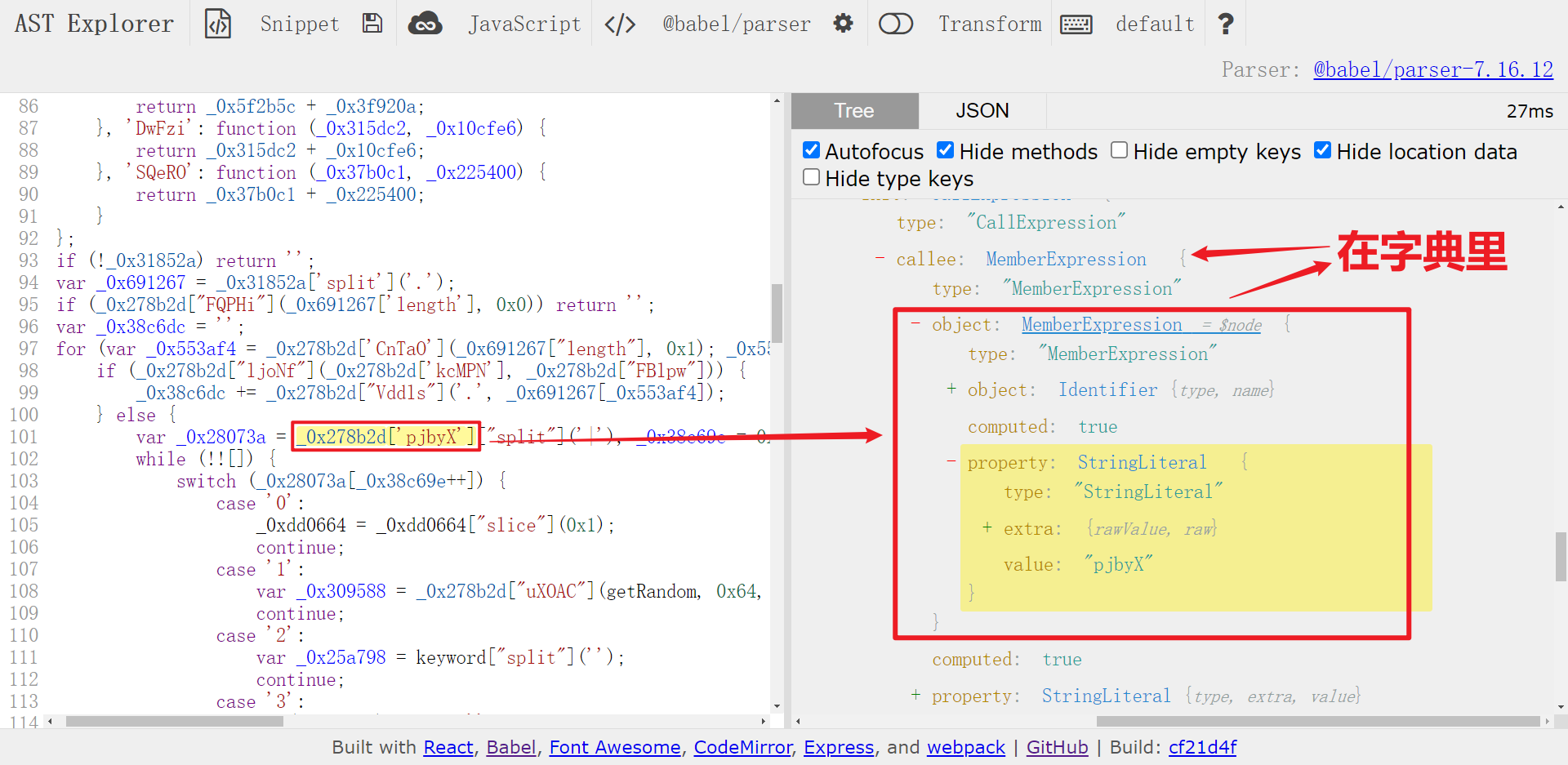Open parser settings gear icon
The image size is (1568, 765).
pos(843,24)
